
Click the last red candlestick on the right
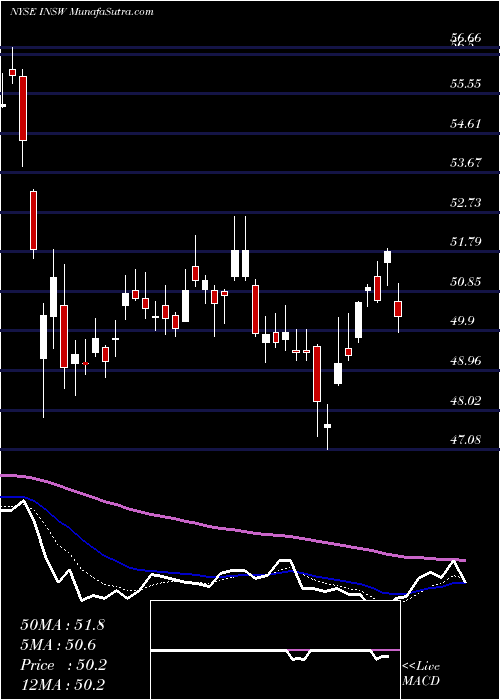tap(398, 308)
